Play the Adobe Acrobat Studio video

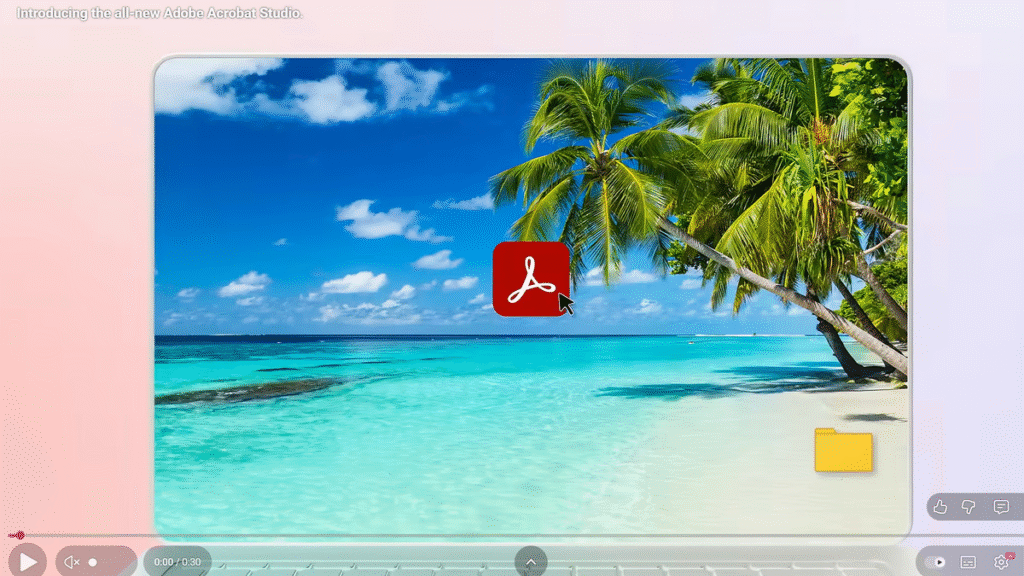[28, 562]
